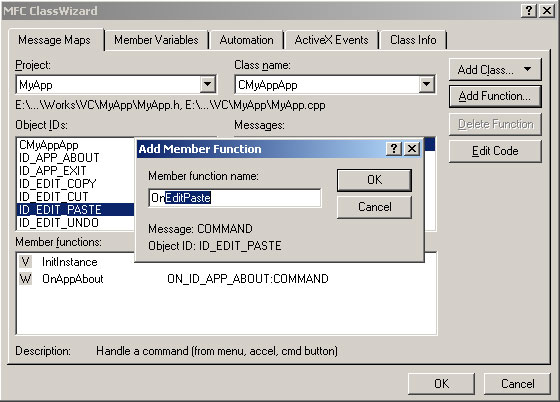
Task: Switch to the Member Variables tab
Action: point(156,40)
